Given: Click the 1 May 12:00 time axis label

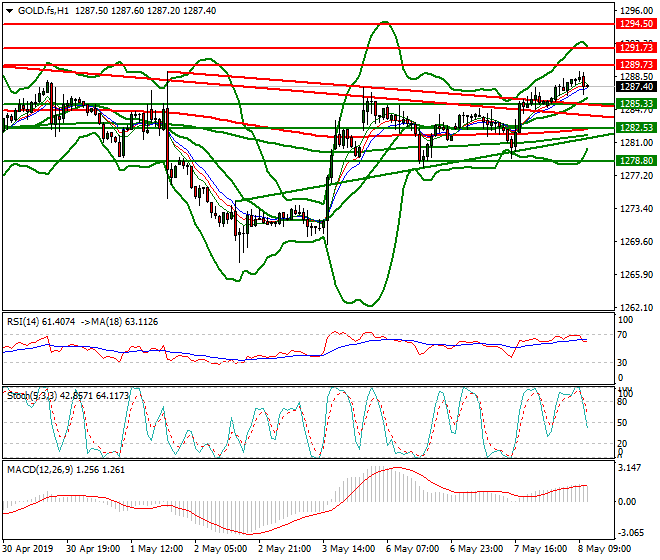Looking at the screenshot, I should click(157, 549).
